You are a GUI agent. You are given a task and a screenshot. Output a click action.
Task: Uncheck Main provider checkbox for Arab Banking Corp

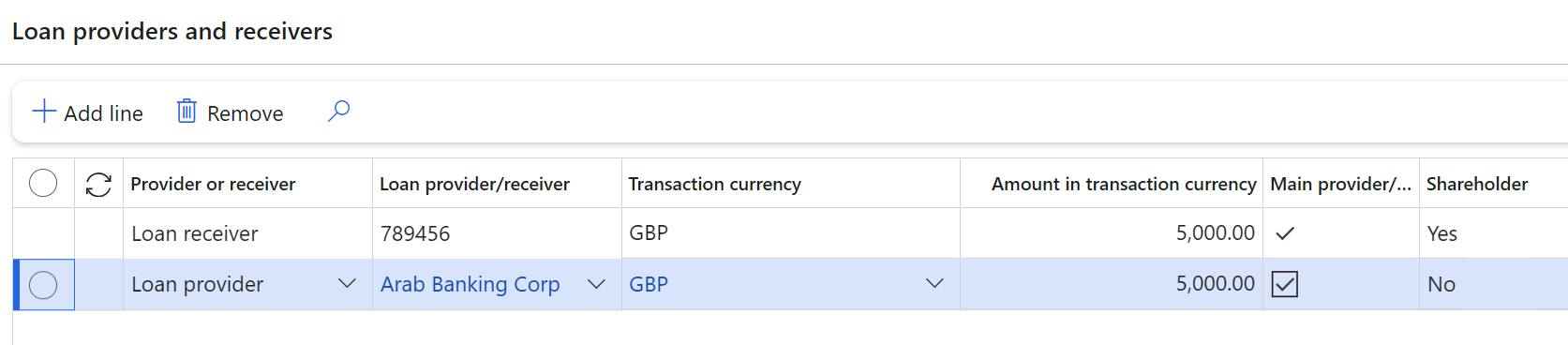pos(1285,284)
